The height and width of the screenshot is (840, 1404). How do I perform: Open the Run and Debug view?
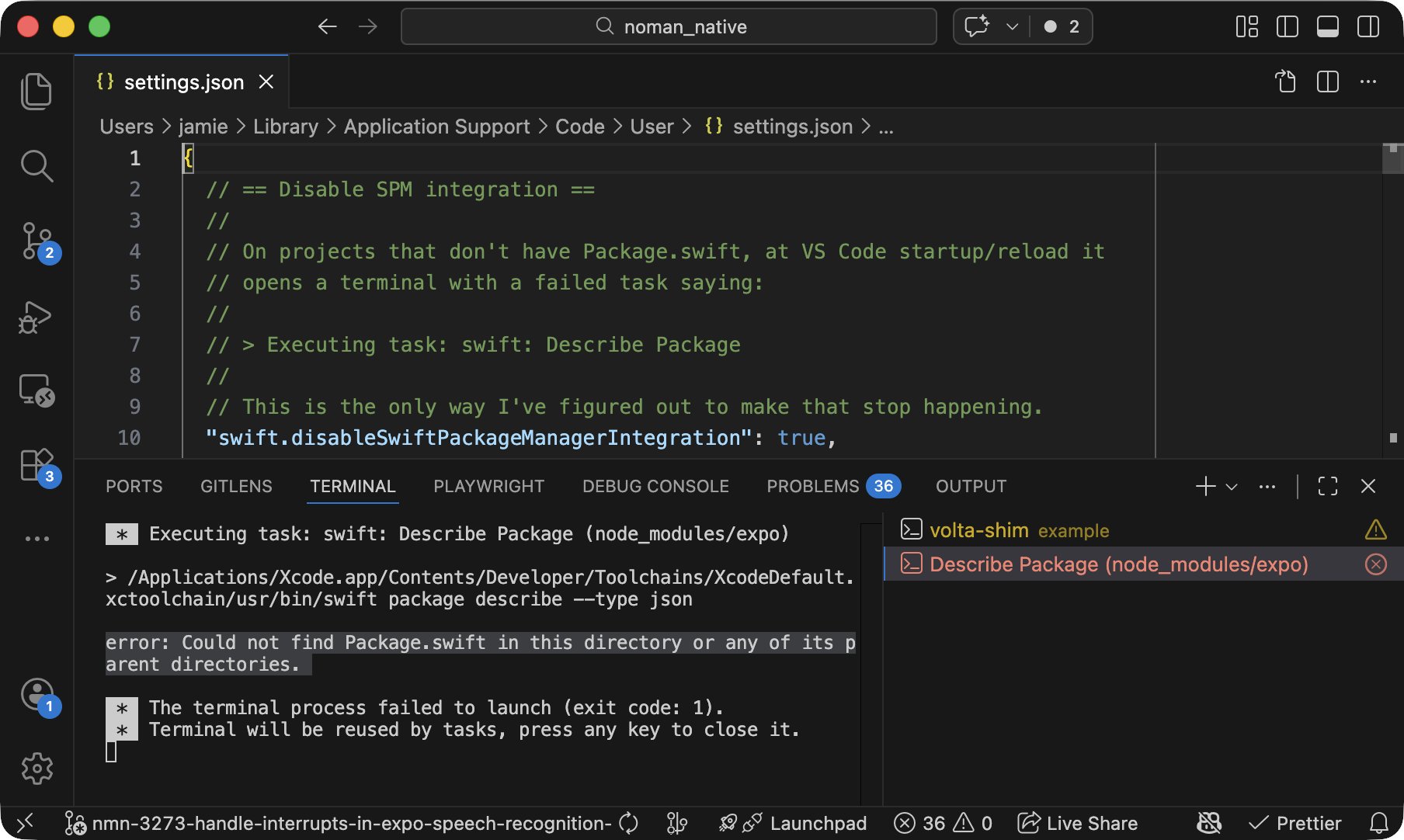(36, 317)
